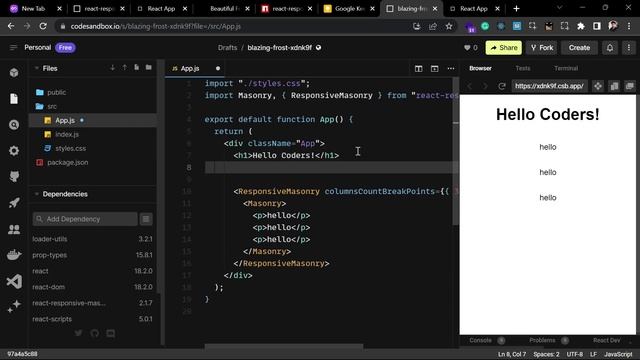Open the Configuration gear icon in sidebar

(x=14, y=151)
